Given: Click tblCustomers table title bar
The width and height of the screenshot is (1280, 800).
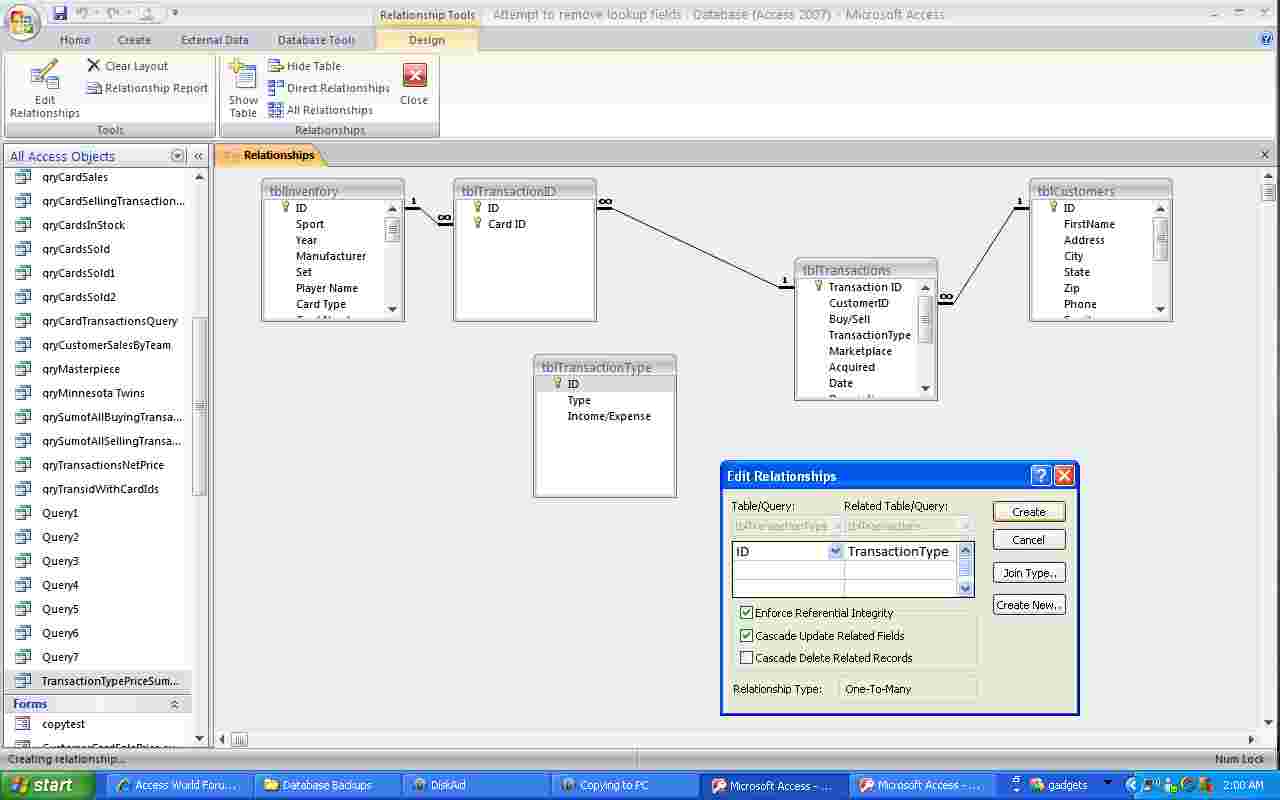Looking at the screenshot, I should (x=1100, y=190).
